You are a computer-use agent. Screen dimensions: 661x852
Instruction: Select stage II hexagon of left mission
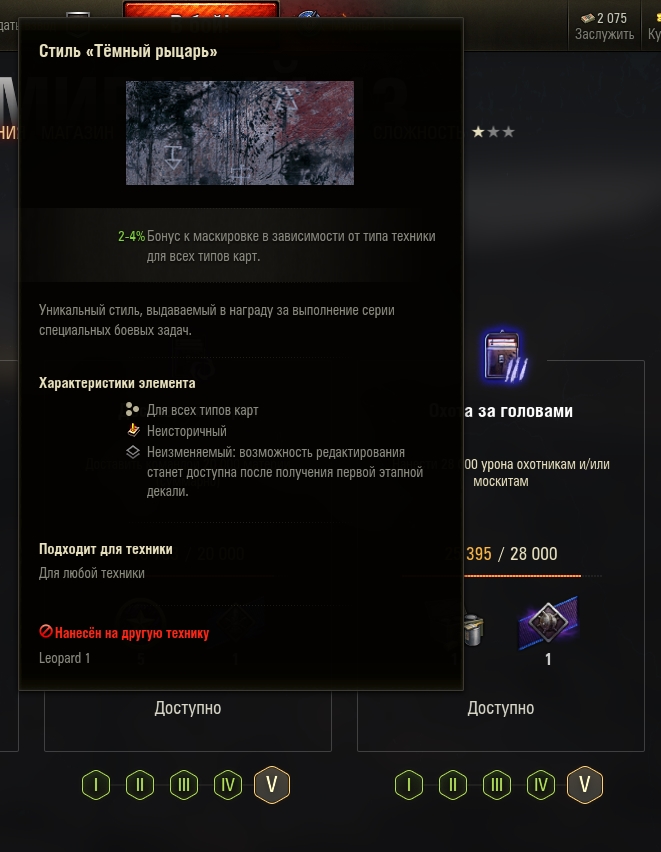[140, 785]
